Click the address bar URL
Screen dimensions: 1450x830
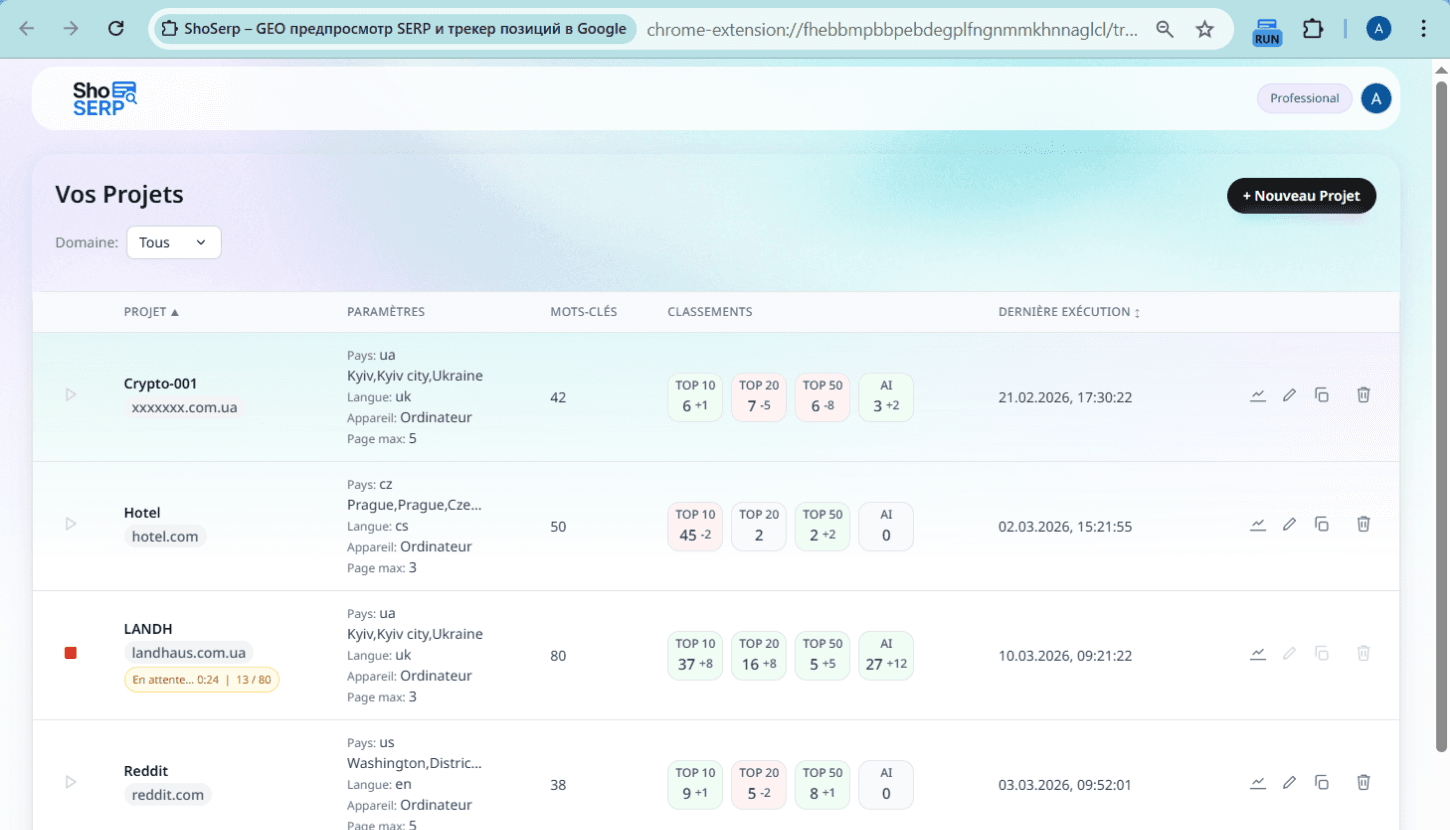pos(892,29)
